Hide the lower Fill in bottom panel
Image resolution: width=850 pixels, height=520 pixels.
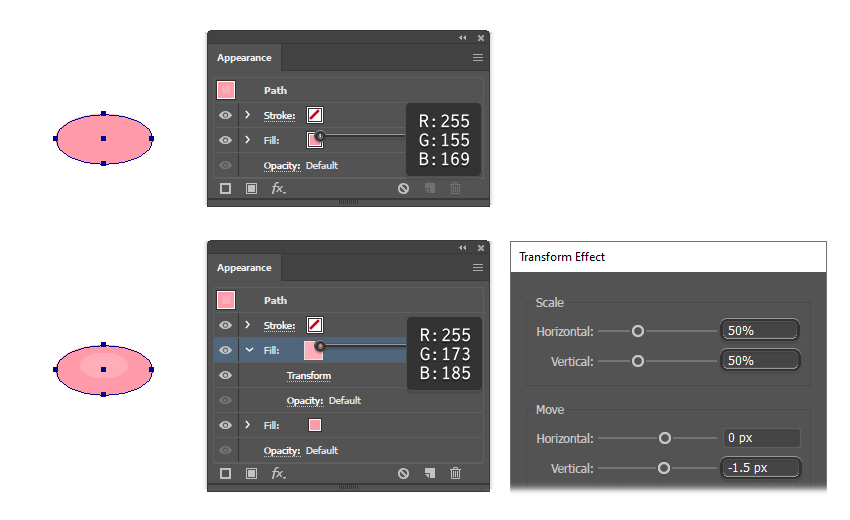(x=225, y=425)
